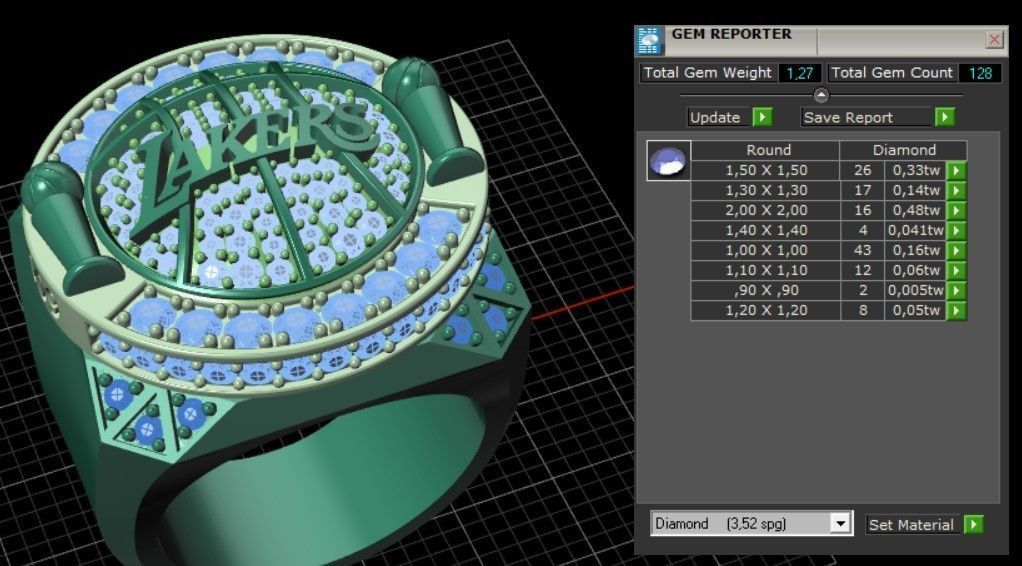Select the ,90 X ,90 size cell
The image size is (1022, 566).
point(765,291)
